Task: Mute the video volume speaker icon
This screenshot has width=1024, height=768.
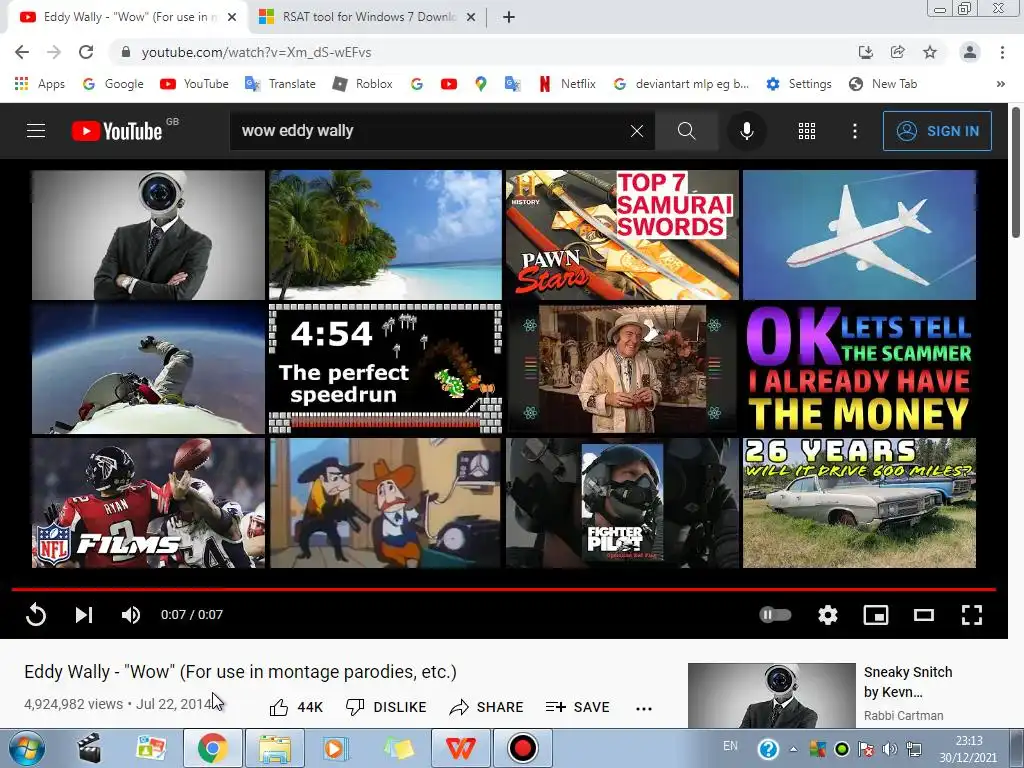Action: tap(131, 615)
